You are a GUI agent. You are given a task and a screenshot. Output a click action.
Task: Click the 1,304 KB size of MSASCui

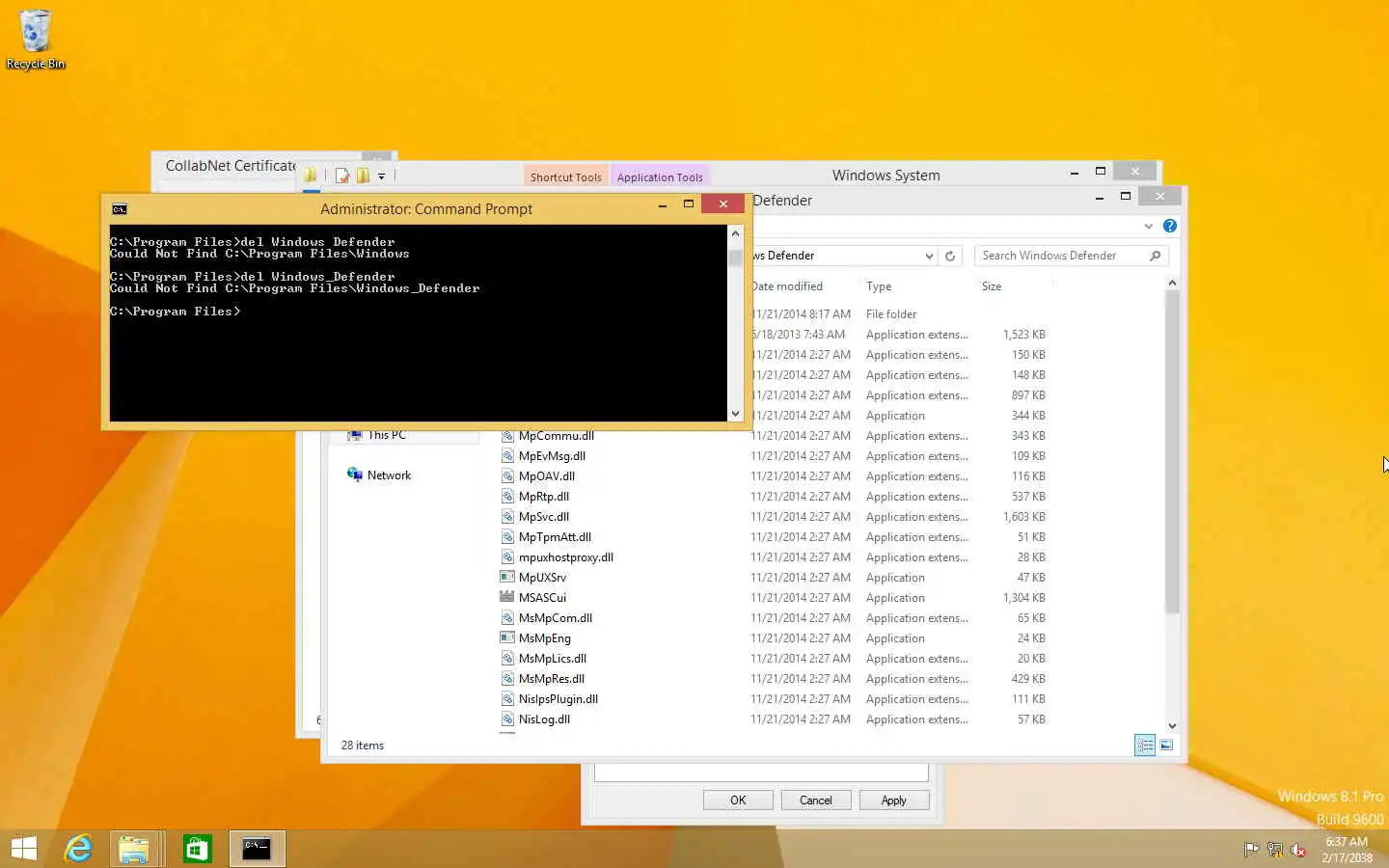tap(1024, 598)
